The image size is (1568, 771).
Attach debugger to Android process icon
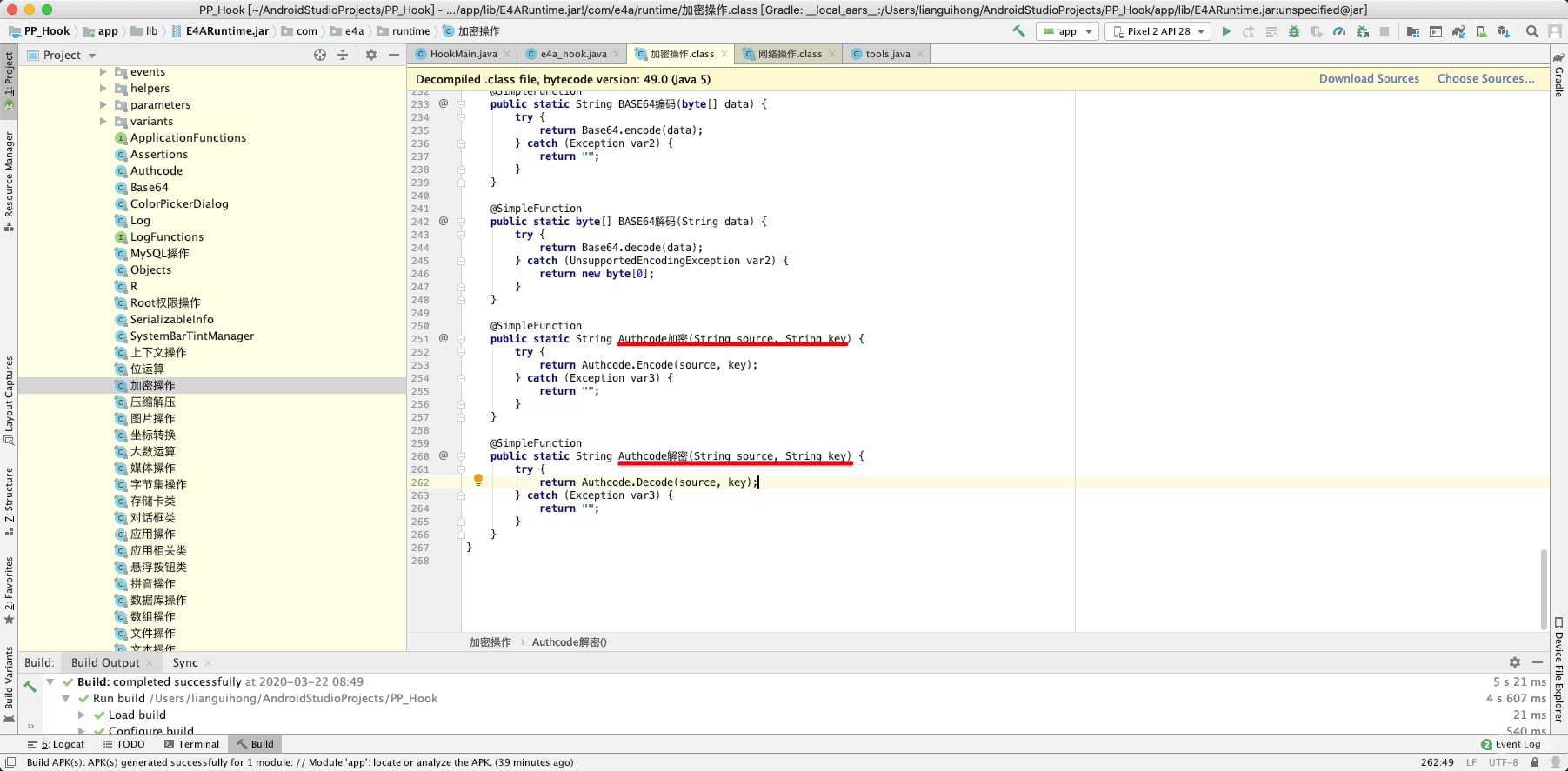[1362, 31]
